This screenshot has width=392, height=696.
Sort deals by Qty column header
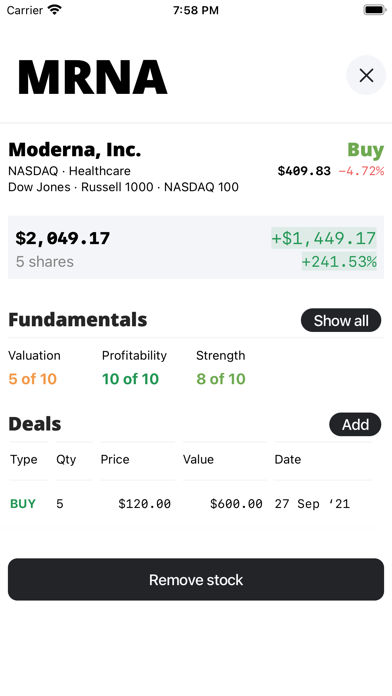66,459
